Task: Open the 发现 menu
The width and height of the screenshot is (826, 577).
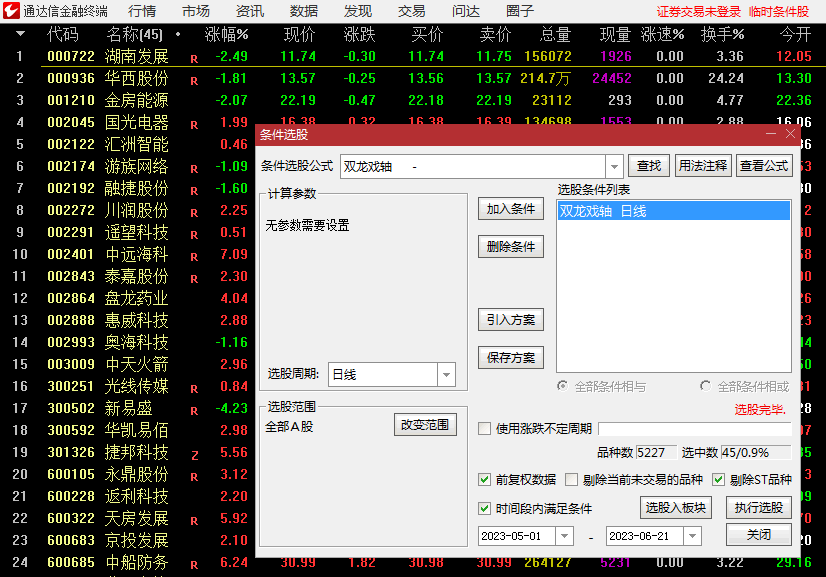Action: coord(358,11)
